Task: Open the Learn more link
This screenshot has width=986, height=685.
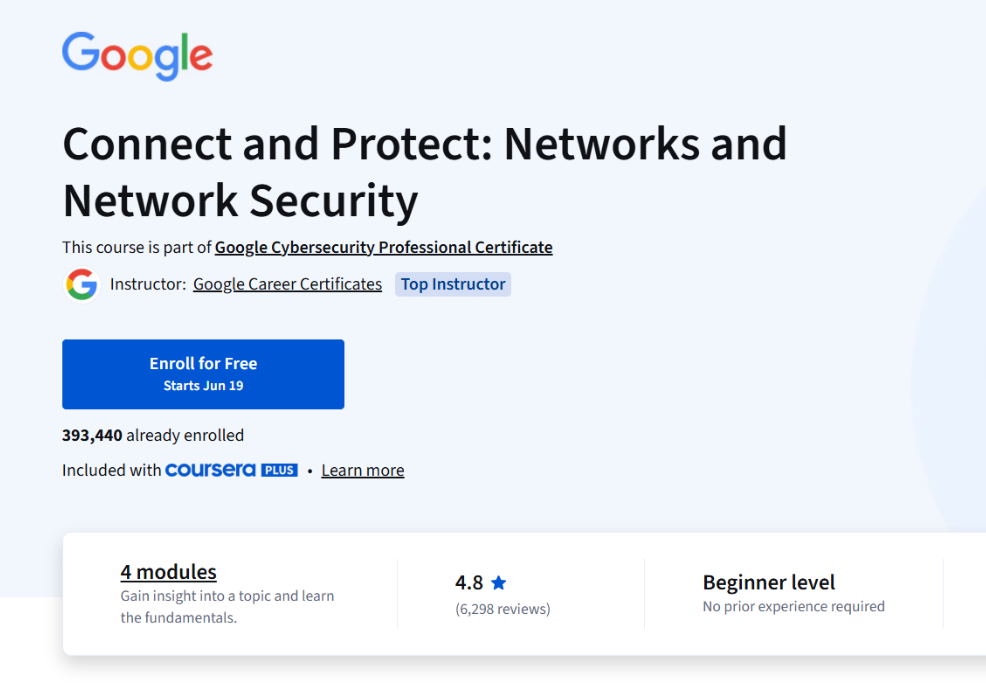Action: coord(362,470)
